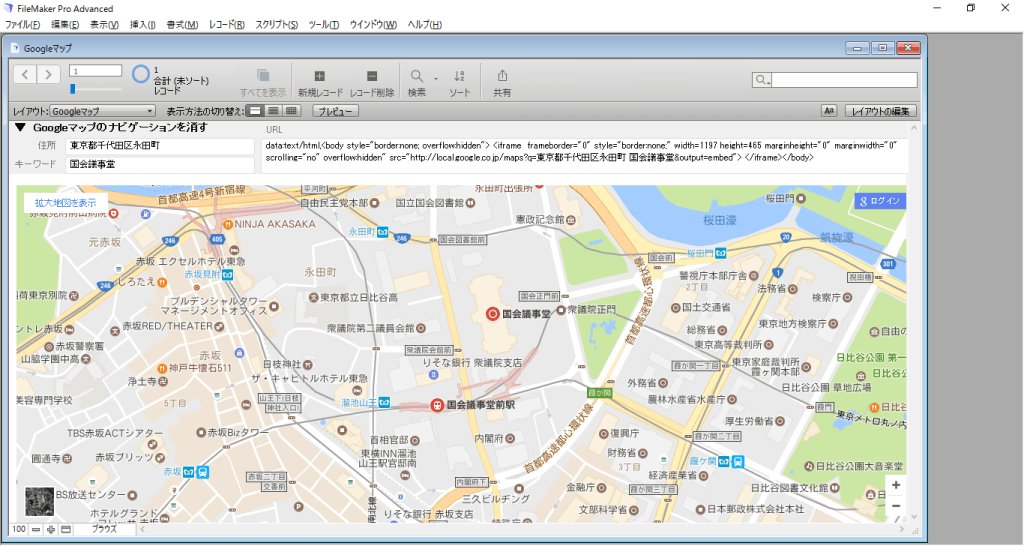1024x546 pixels.
Task: Click the Aa formatting bar button
Action: [829, 111]
